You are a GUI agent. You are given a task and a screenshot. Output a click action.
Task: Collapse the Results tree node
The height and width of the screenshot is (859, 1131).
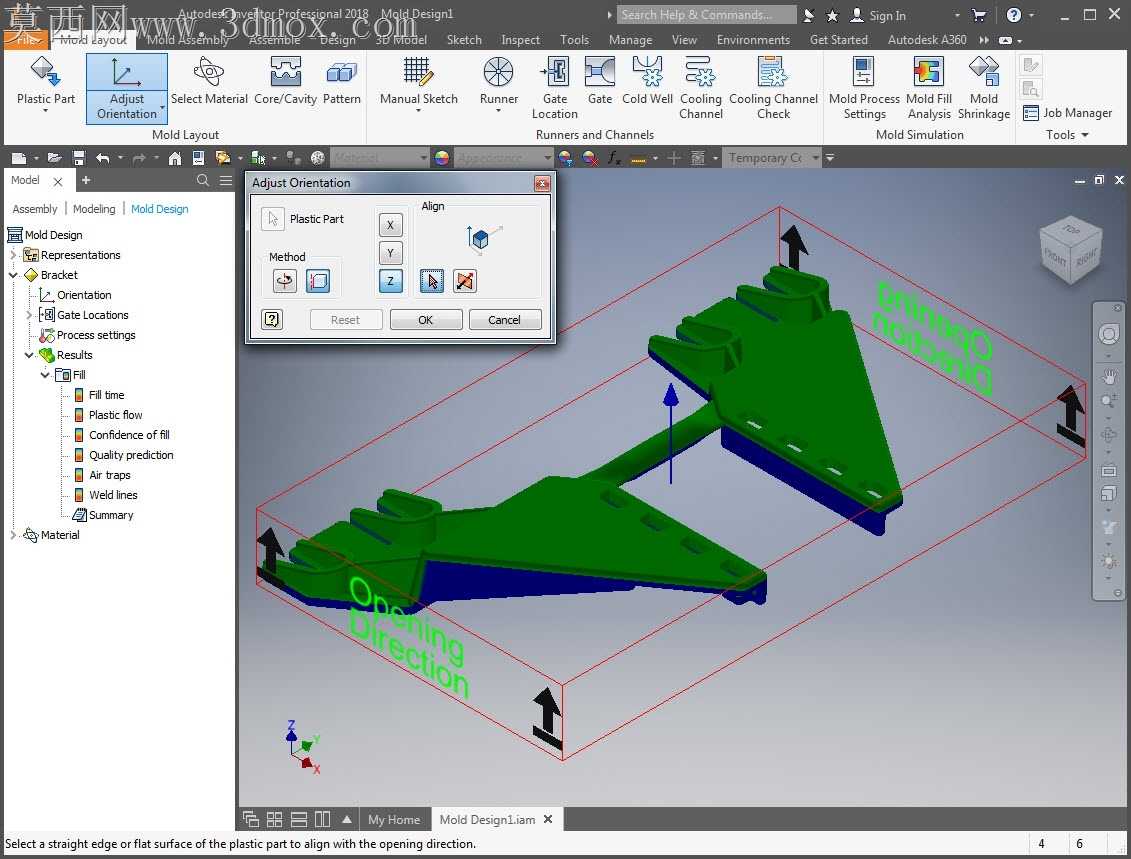[29, 355]
